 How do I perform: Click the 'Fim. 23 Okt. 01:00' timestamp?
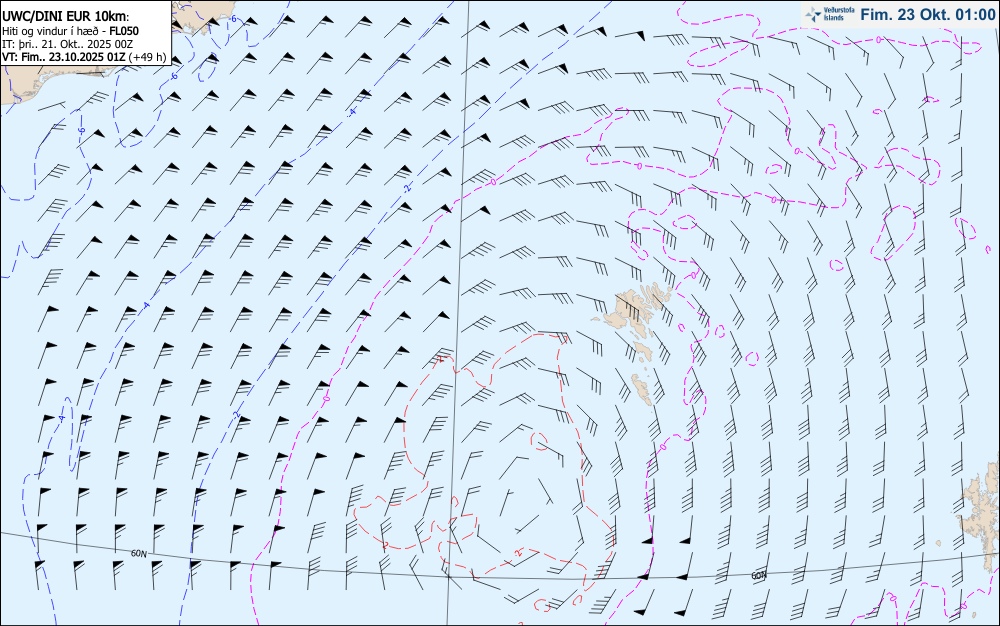[927, 14]
